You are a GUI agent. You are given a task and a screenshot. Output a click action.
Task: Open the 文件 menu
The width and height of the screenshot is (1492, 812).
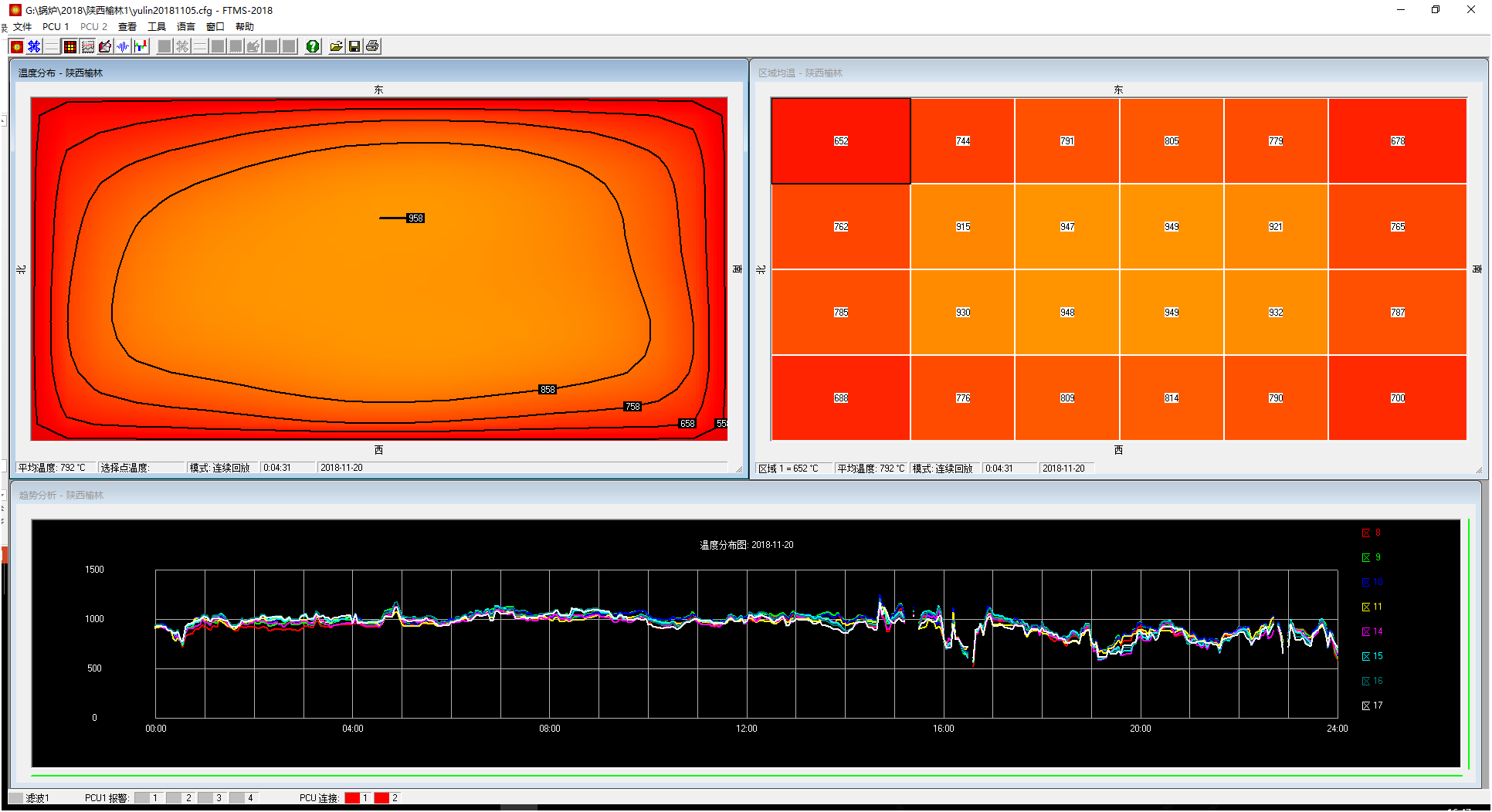(x=22, y=26)
